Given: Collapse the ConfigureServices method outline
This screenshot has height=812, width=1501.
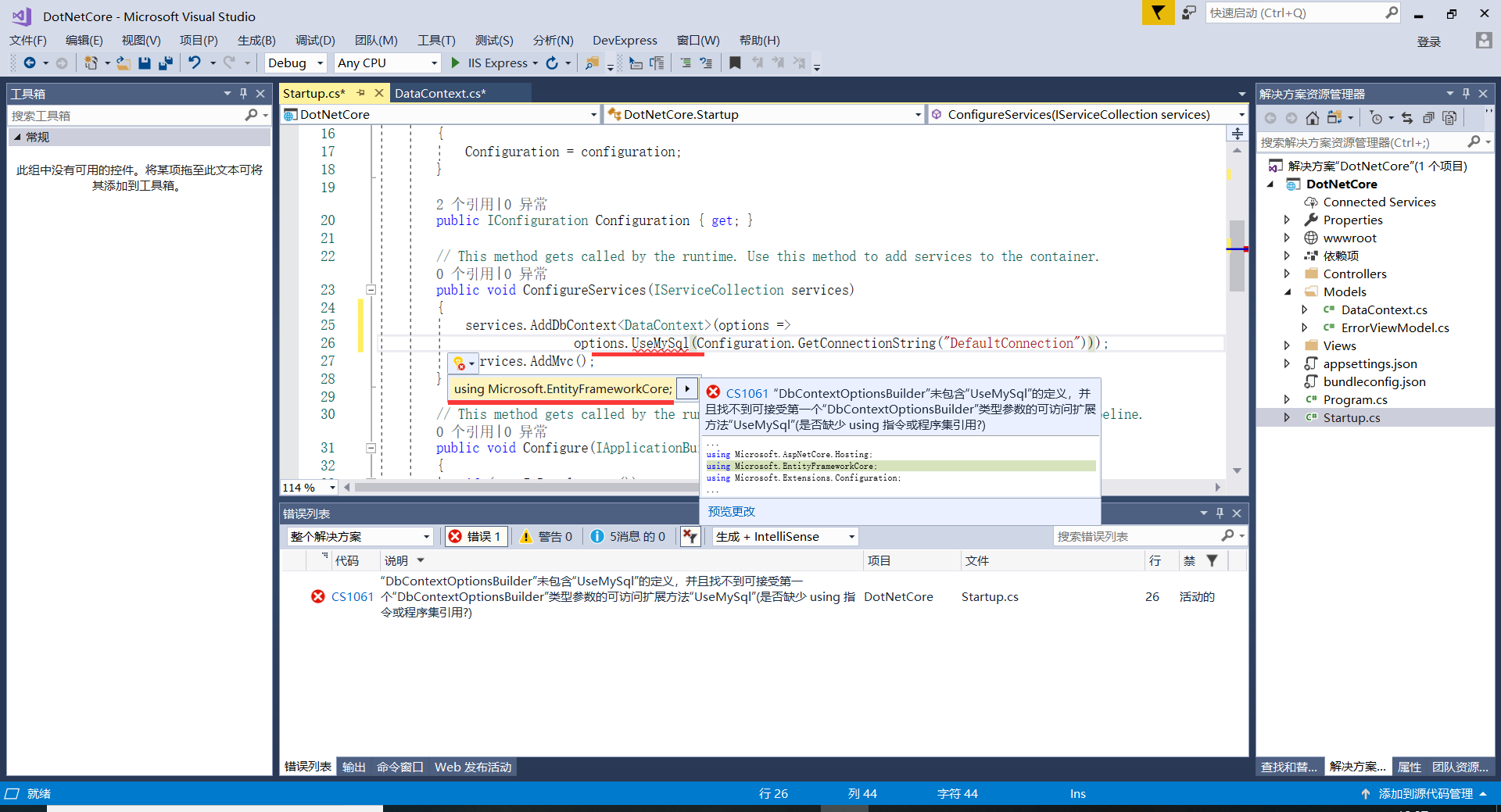Looking at the screenshot, I should (x=371, y=290).
